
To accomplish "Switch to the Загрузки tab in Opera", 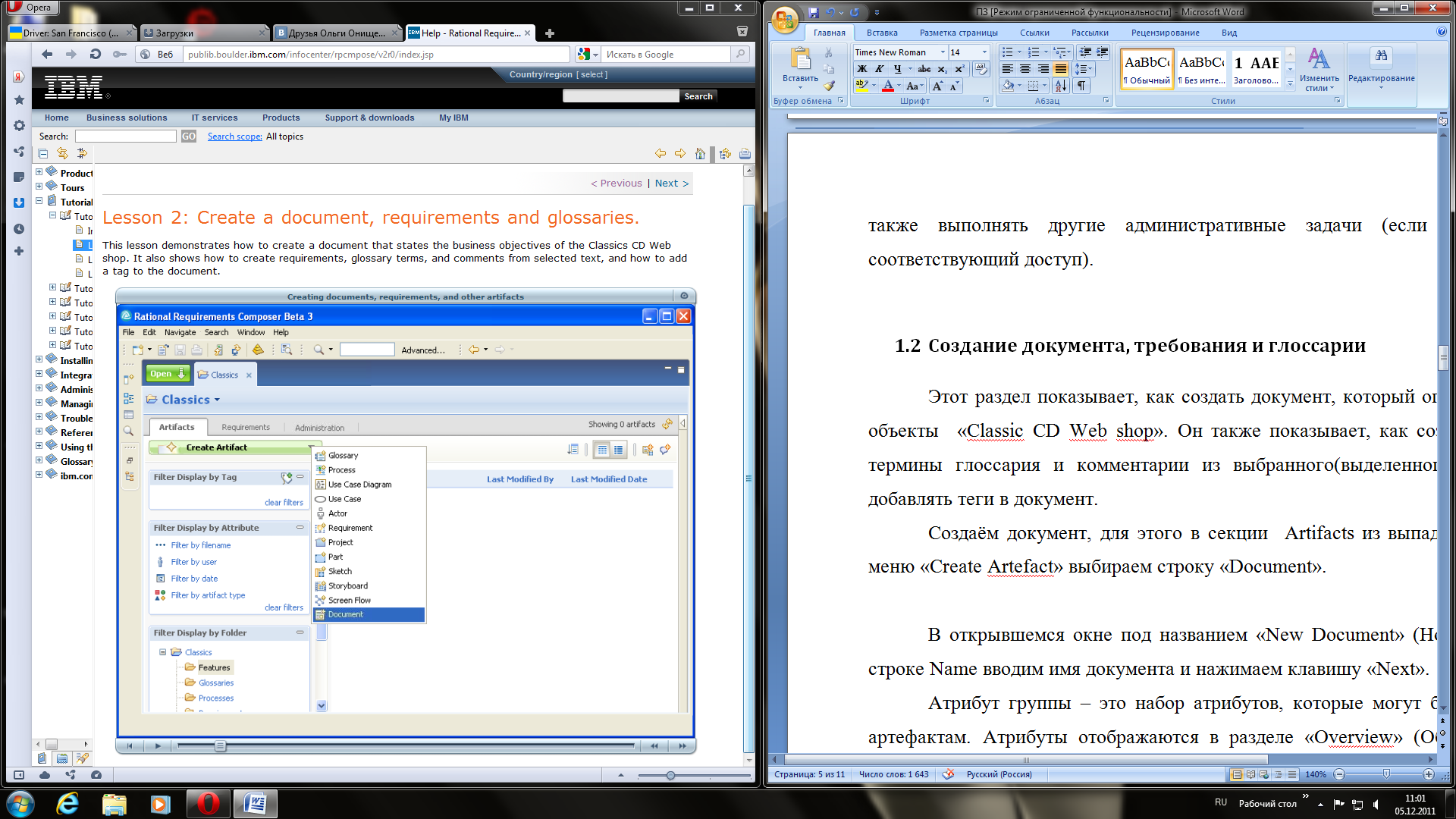I will pos(205,33).
